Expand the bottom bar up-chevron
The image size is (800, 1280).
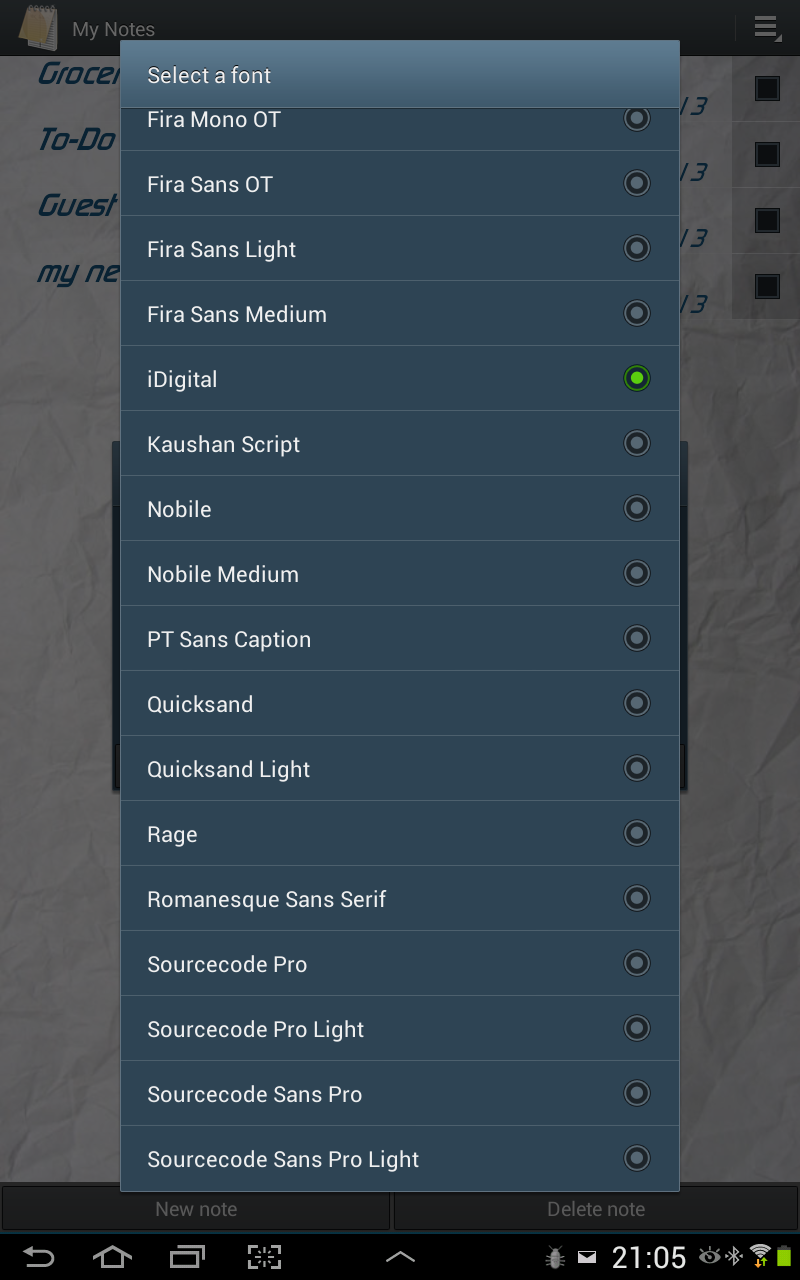(x=400, y=1257)
